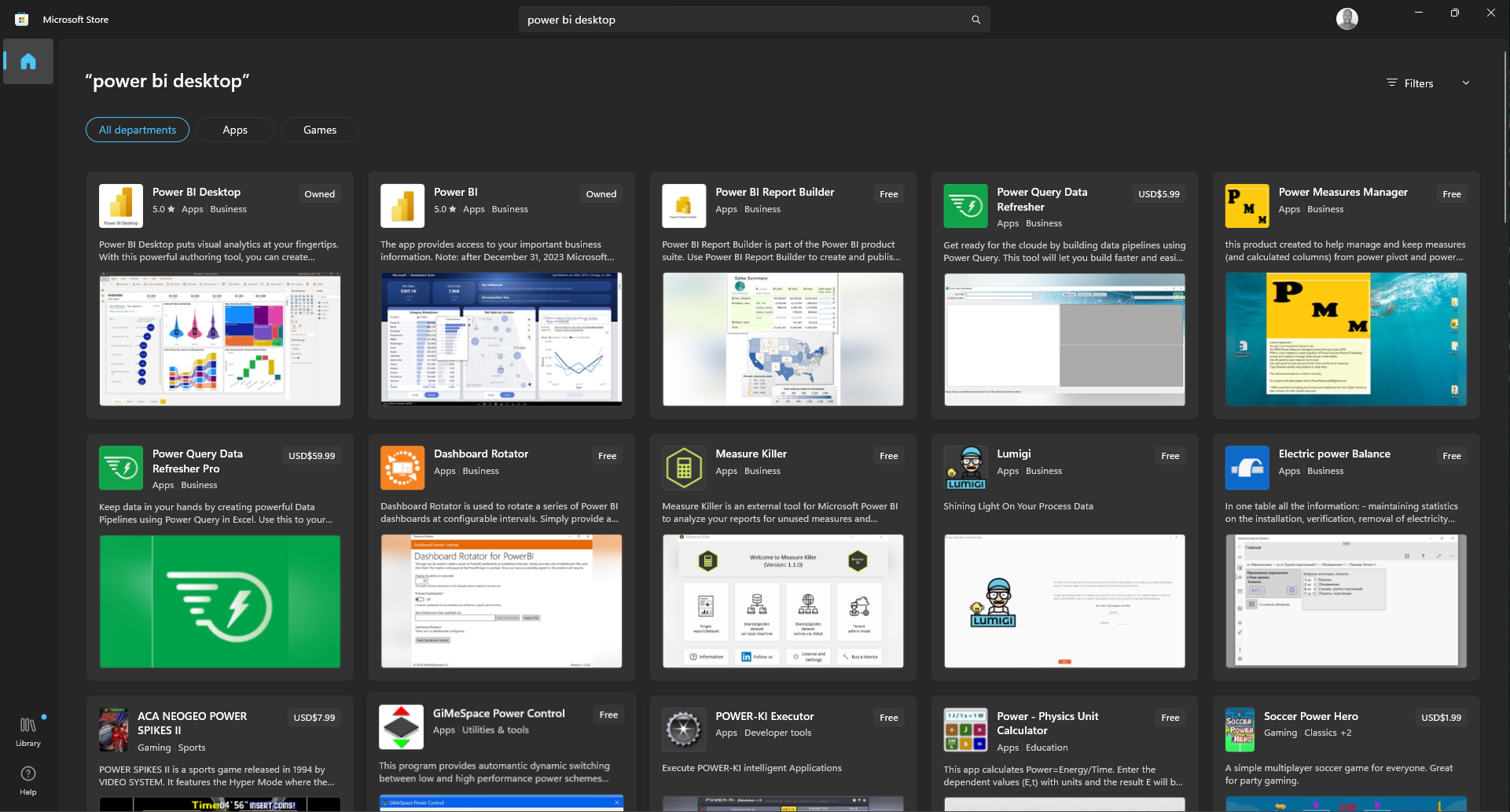1510x812 pixels.
Task: Open the Power - Physics Unit Calculator title
Action: [1047, 723]
